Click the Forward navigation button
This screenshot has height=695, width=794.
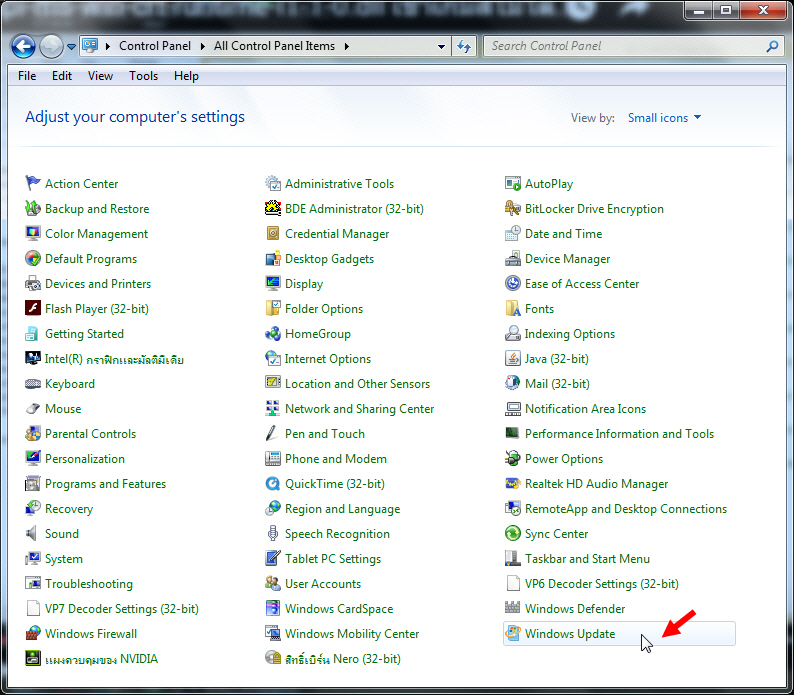tap(51, 47)
